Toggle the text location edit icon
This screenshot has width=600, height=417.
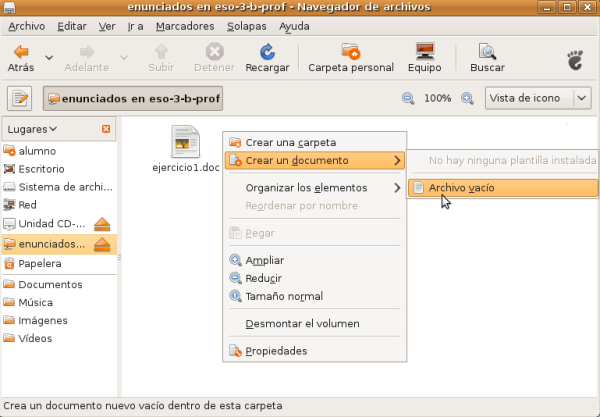pyautogui.click(x=21, y=98)
